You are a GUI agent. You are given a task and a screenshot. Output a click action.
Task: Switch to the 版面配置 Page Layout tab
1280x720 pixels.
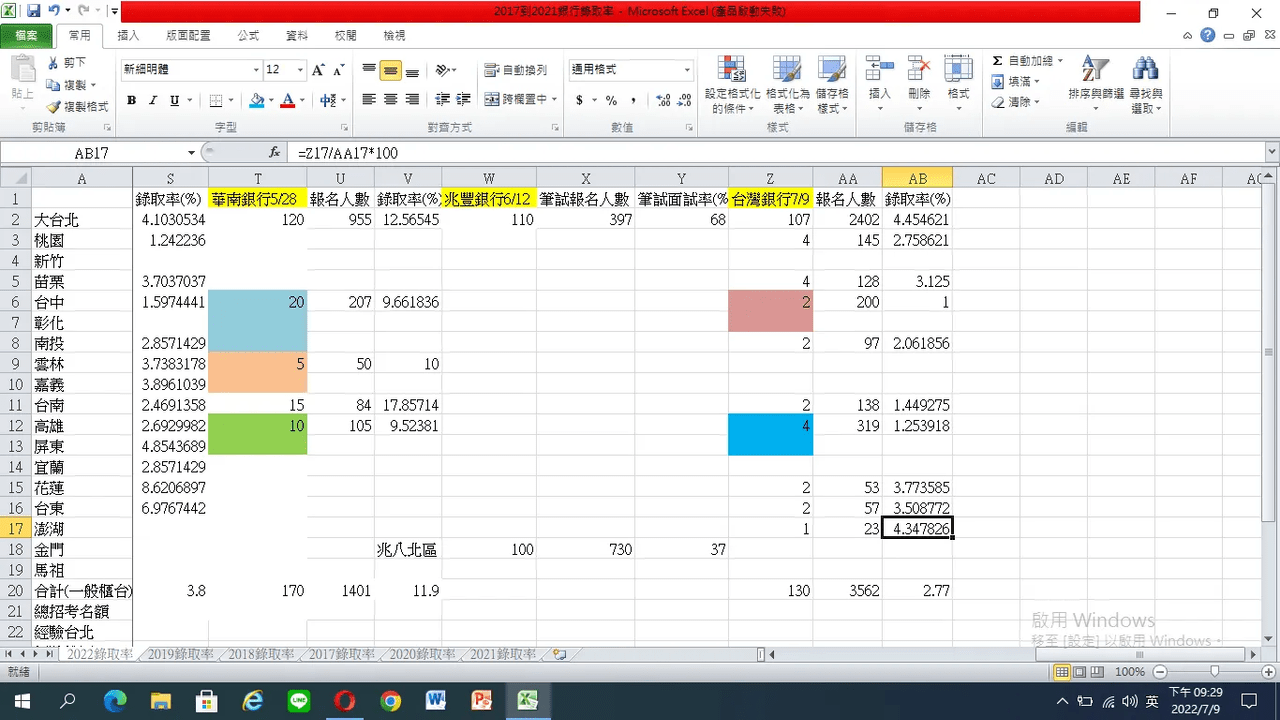pos(188,35)
